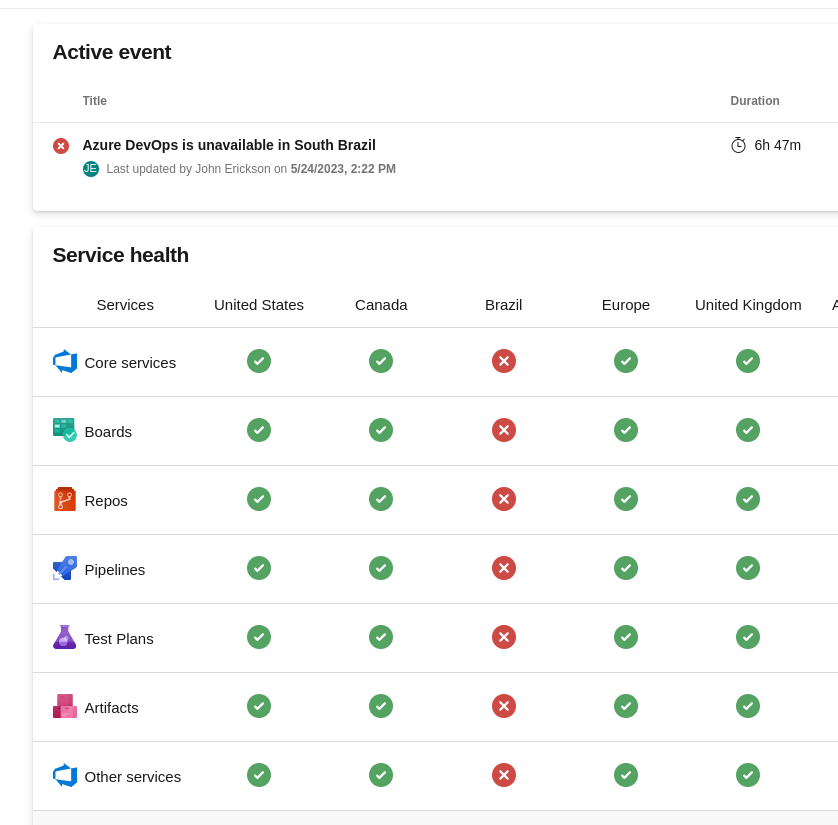Click the Canada column header
The image size is (838, 825).
point(381,305)
